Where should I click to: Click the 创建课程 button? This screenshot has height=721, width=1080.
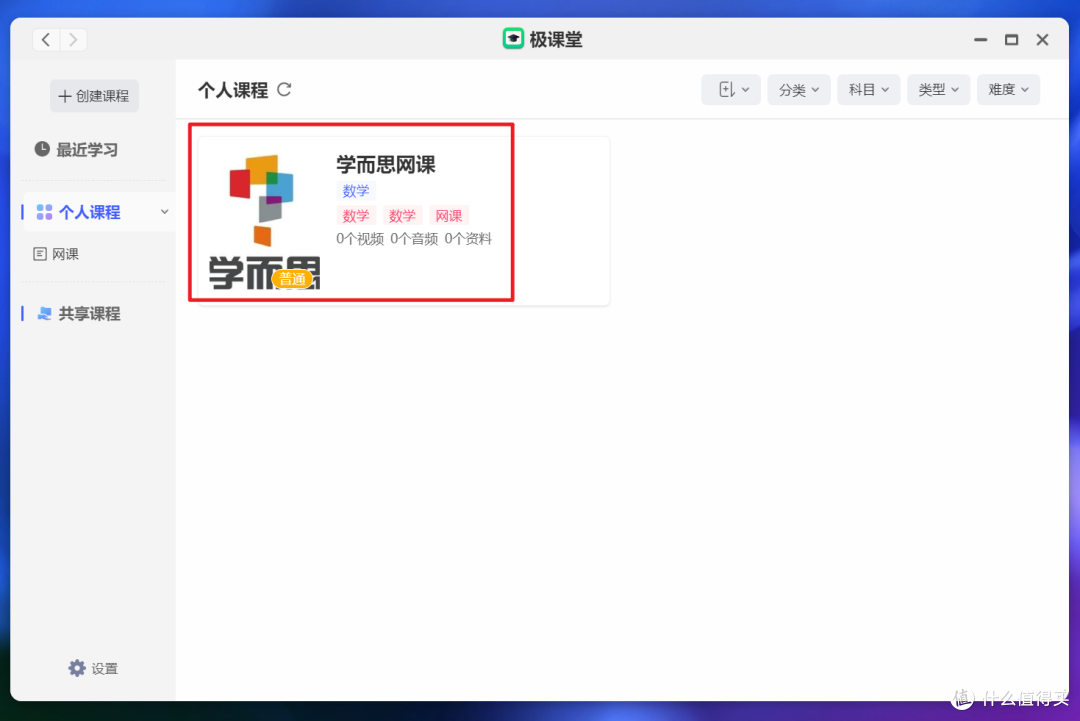coord(94,96)
